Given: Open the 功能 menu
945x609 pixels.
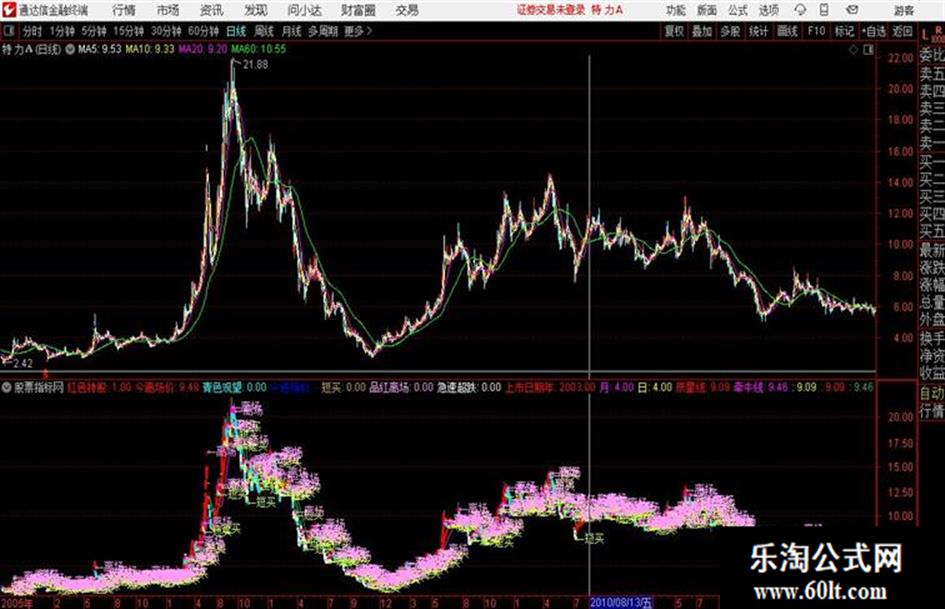Looking at the screenshot, I should pos(676,10).
